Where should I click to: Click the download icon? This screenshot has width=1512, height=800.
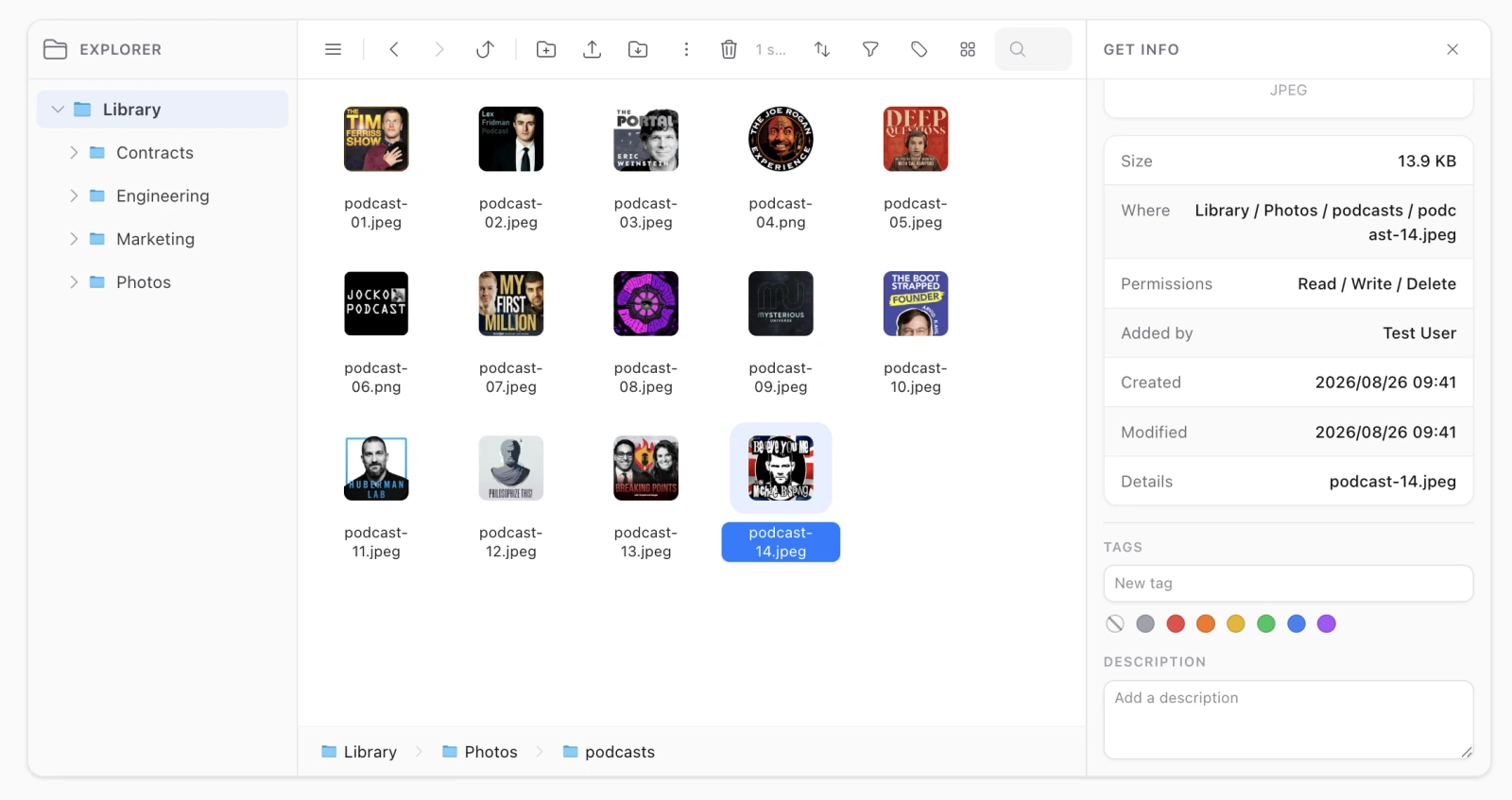point(638,49)
